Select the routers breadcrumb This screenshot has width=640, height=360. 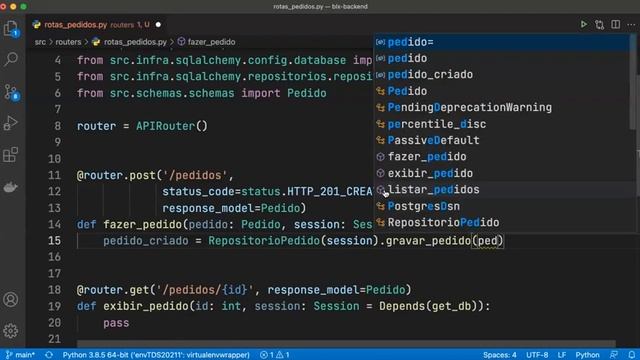point(68,42)
